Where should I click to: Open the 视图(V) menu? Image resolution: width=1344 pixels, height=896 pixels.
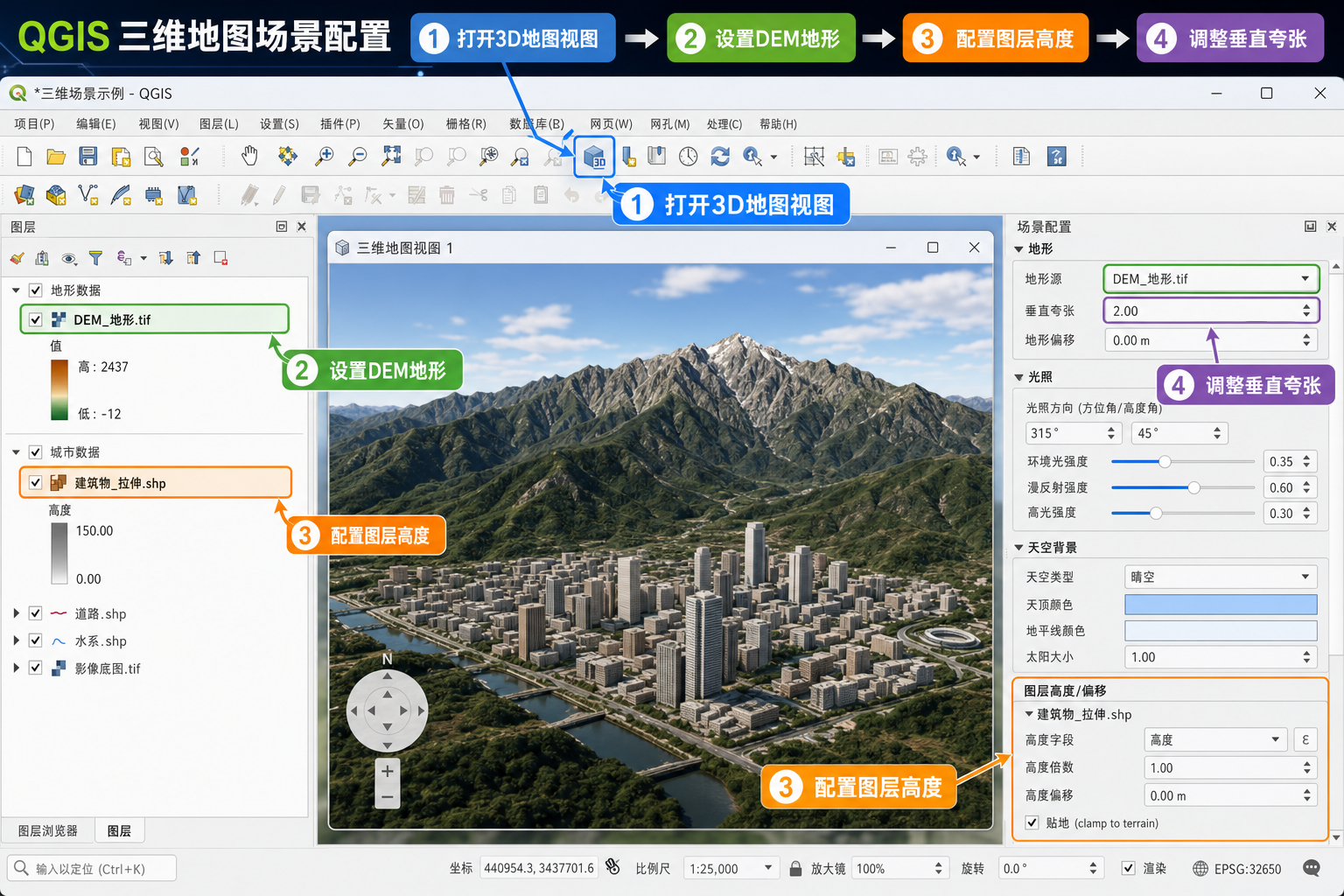click(x=158, y=124)
